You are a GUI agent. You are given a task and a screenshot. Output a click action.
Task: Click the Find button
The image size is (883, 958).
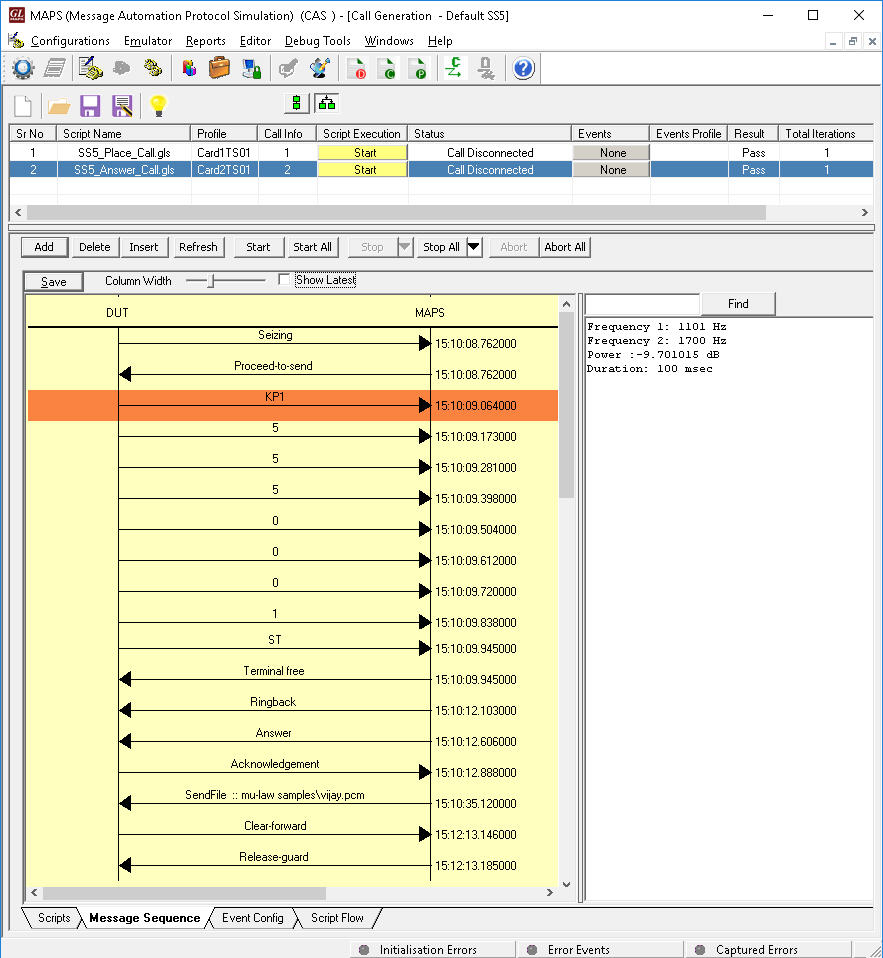point(738,304)
